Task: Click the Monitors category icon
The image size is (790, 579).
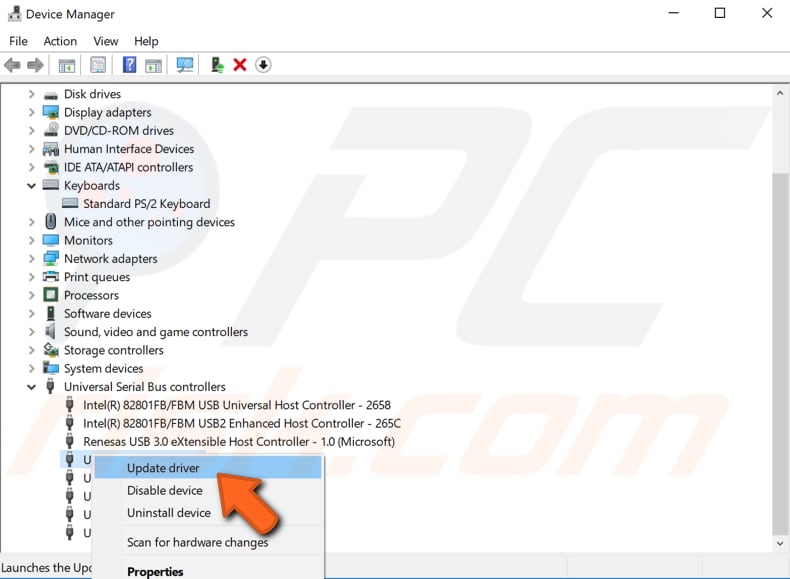Action: pos(51,240)
